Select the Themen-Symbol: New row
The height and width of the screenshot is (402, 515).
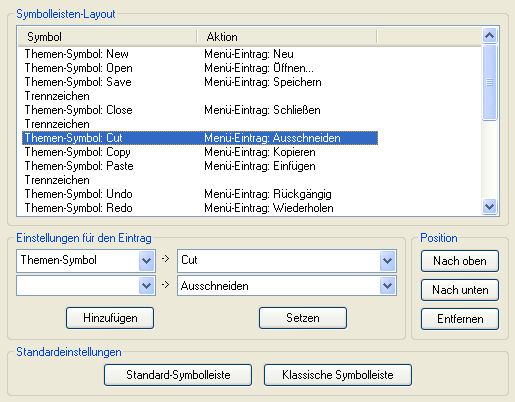coord(200,54)
